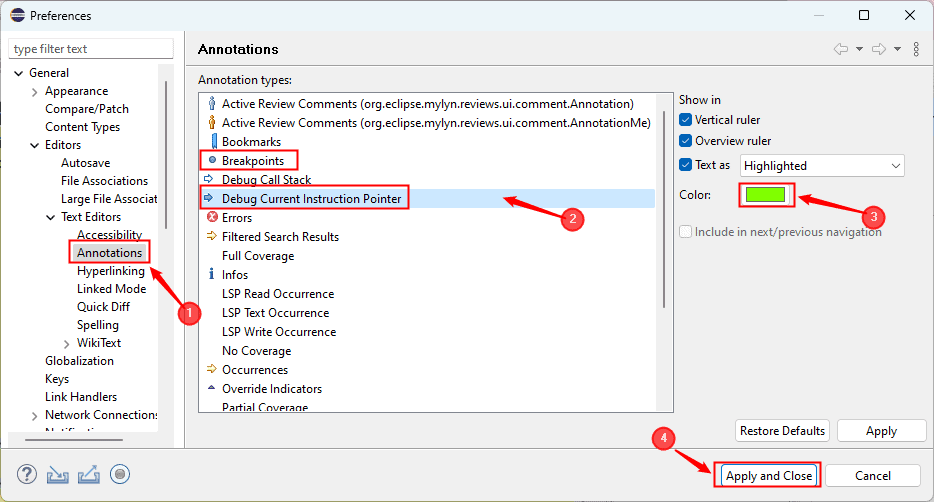934x502 pixels.
Task: Open the three-dot view menu icon
Action: pyautogui.click(x=916, y=49)
